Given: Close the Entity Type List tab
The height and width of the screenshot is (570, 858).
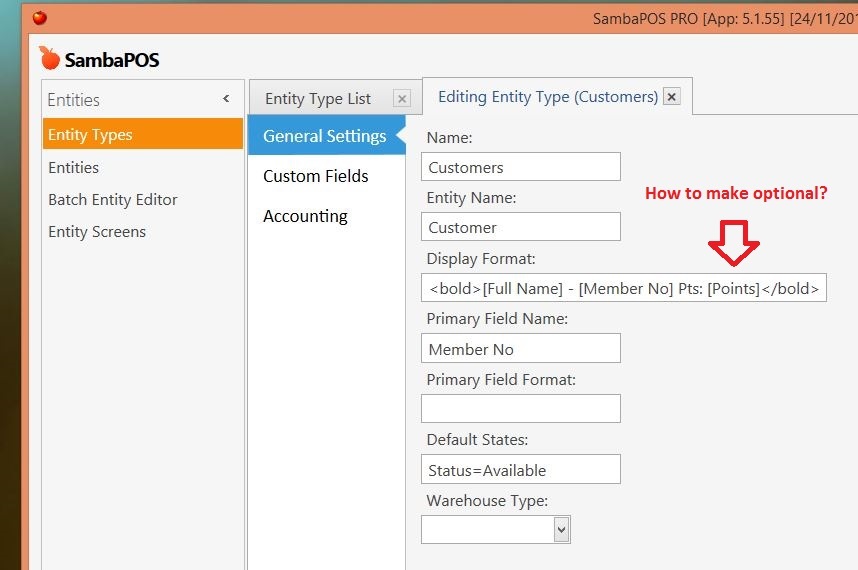Looking at the screenshot, I should pyautogui.click(x=402, y=98).
